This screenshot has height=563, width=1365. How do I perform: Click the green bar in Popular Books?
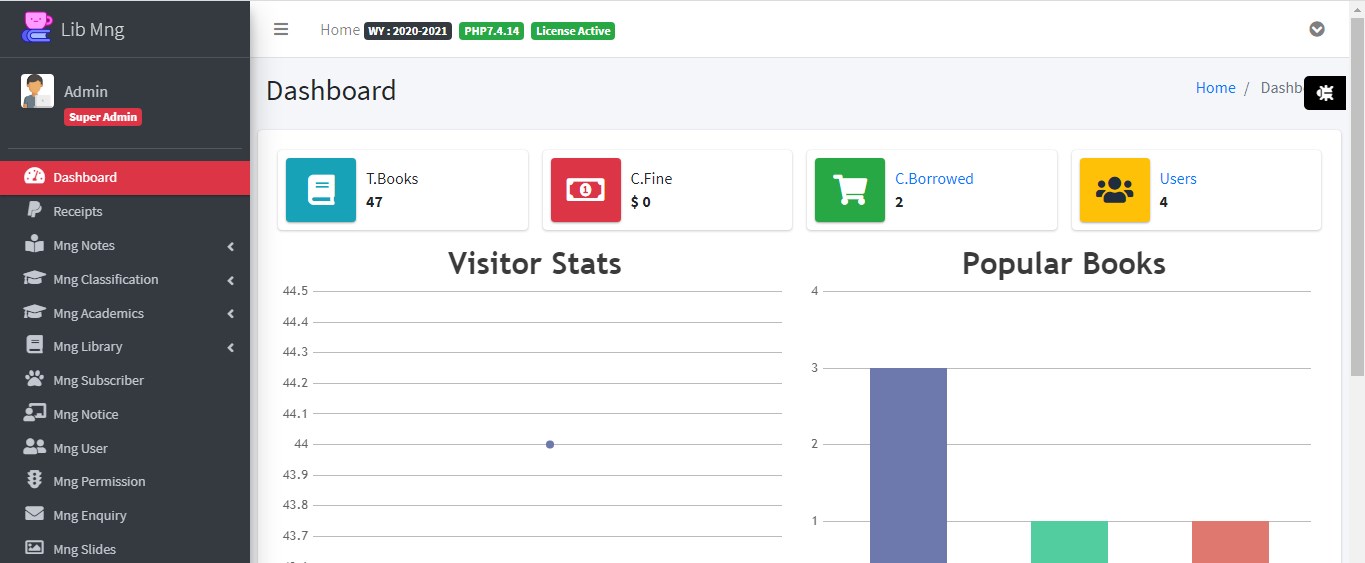pyautogui.click(x=1069, y=542)
